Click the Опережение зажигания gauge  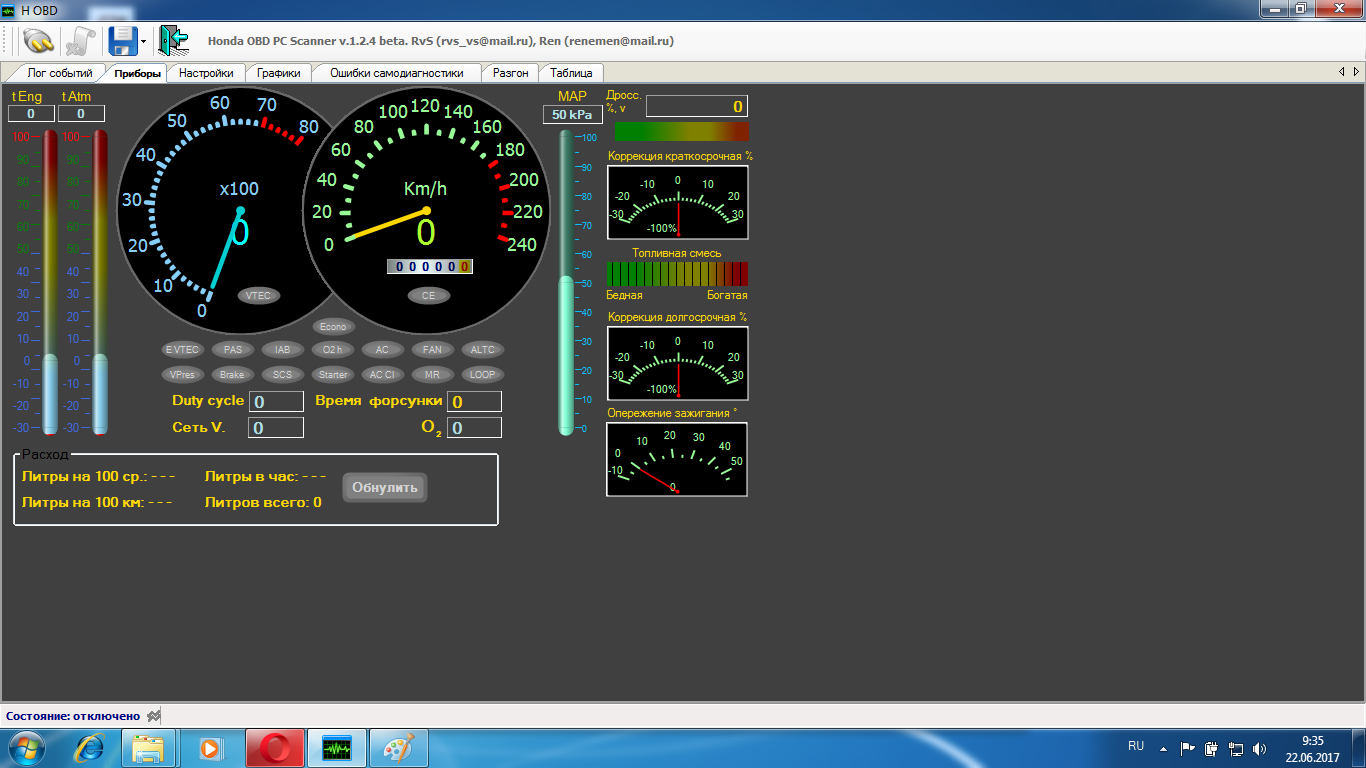(x=677, y=459)
